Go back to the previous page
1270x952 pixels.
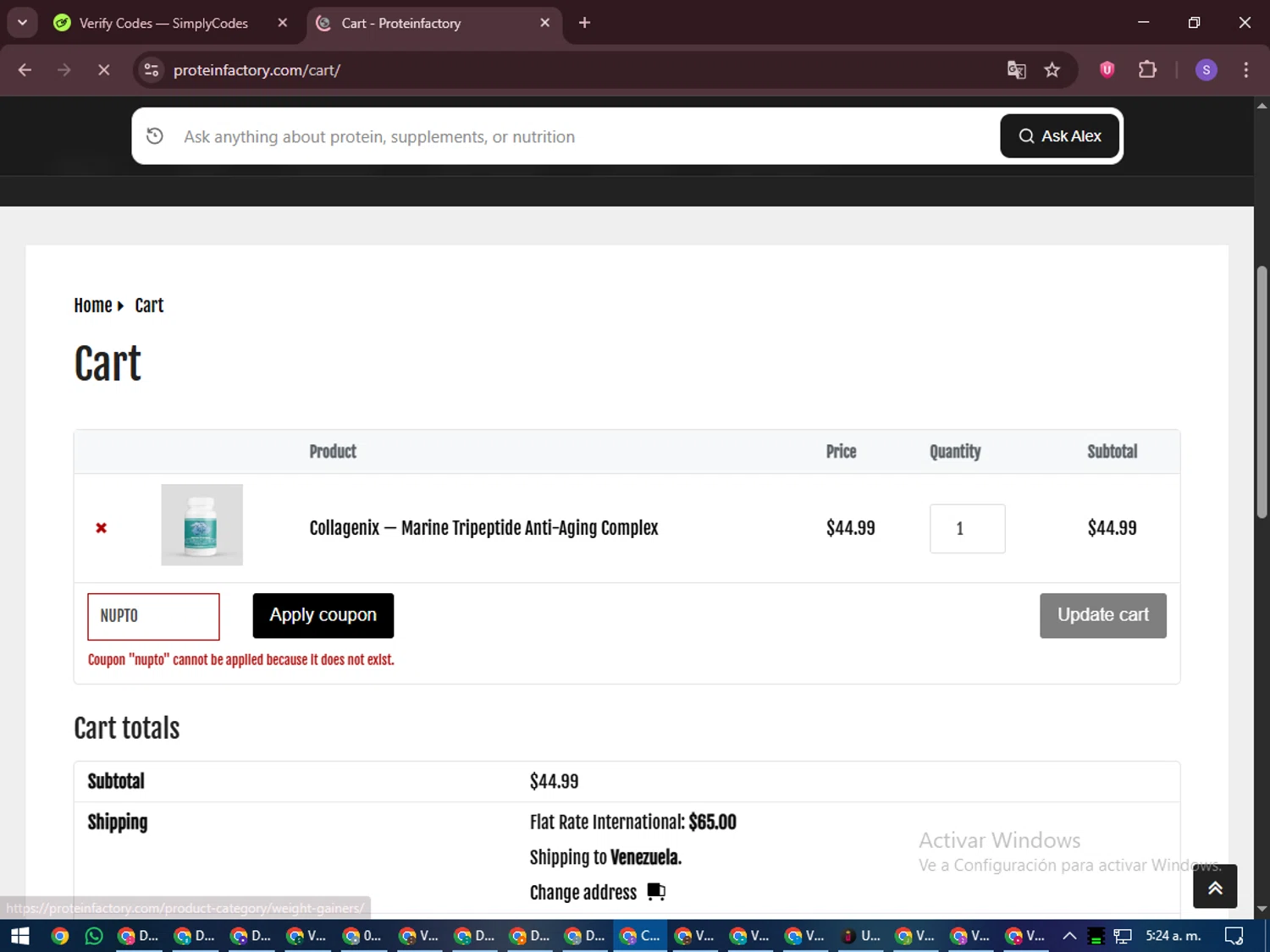(25, 70)
